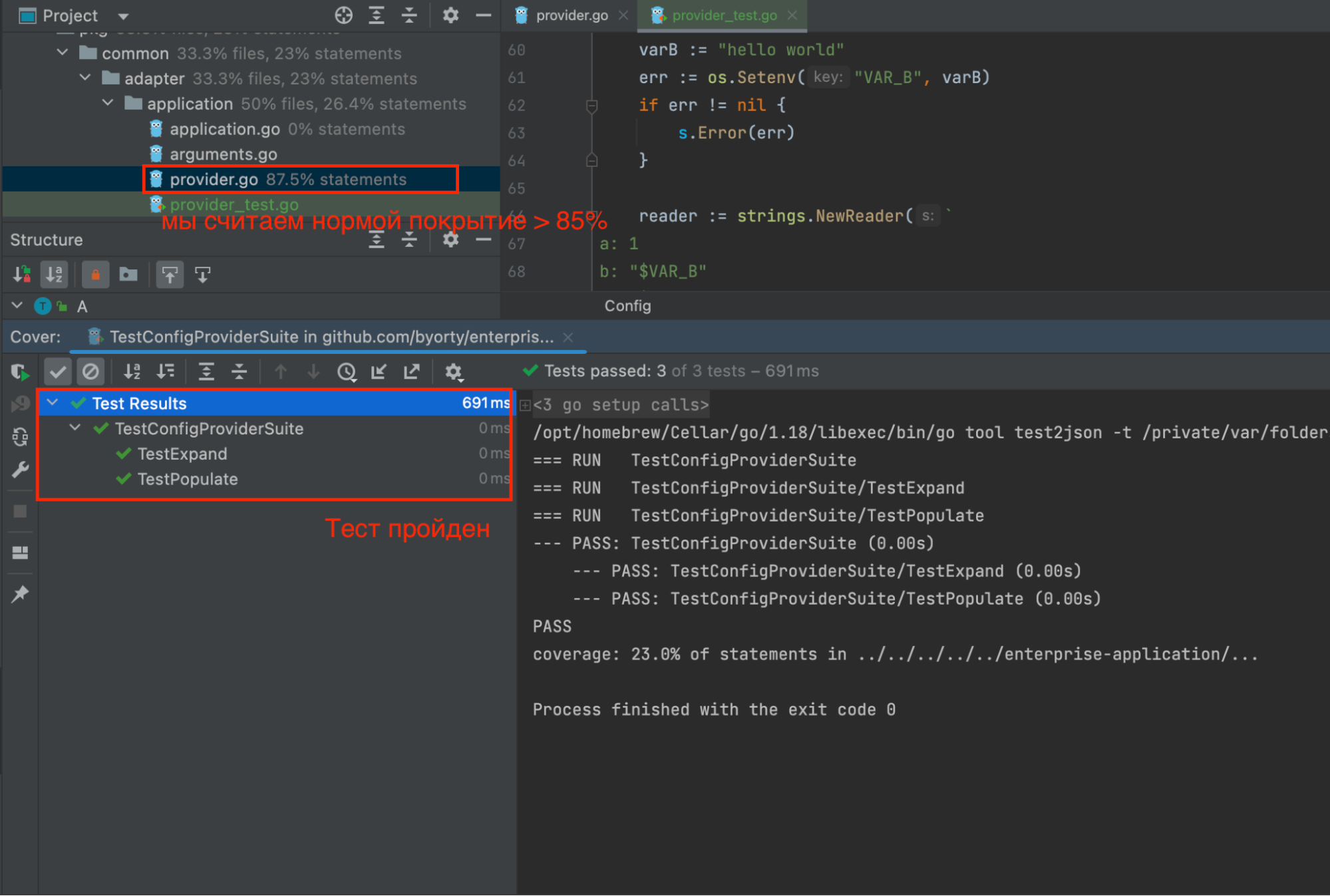Collapse all in Project panel header

pos(409,15)
